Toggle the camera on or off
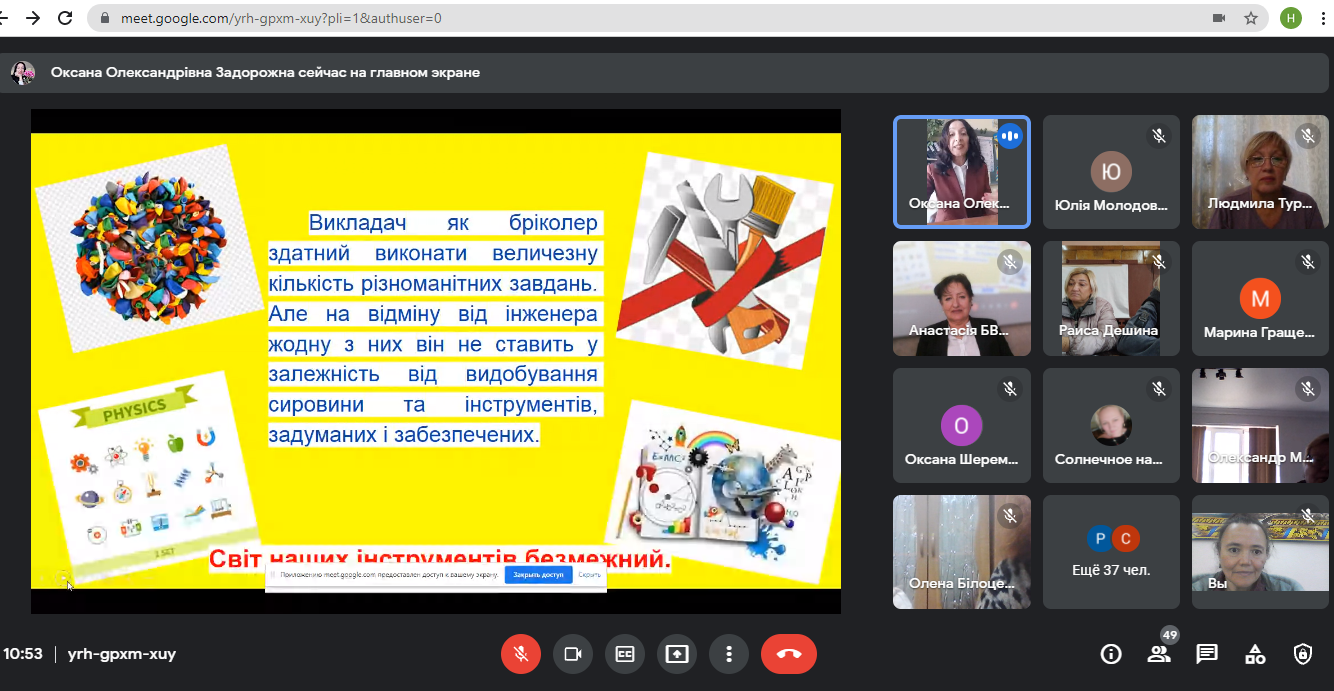1334x691 pixels. 573,654
